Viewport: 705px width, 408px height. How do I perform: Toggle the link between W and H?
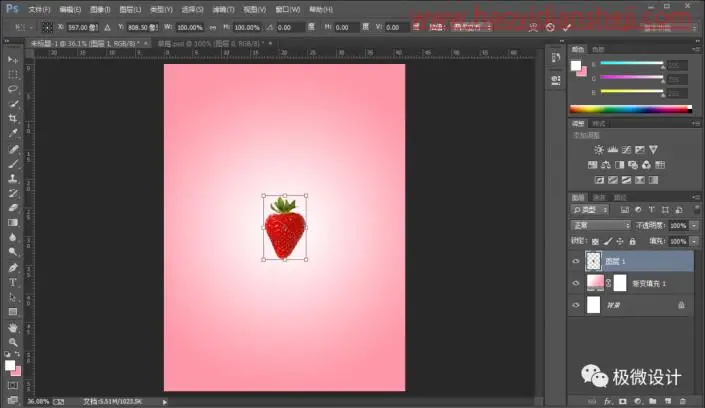[x=213, y=27]
